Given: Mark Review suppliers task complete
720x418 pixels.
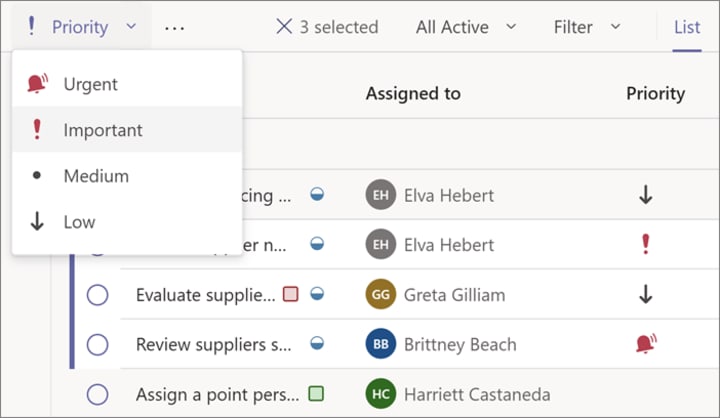Looking at the screenshot, I should click(97, 345).
